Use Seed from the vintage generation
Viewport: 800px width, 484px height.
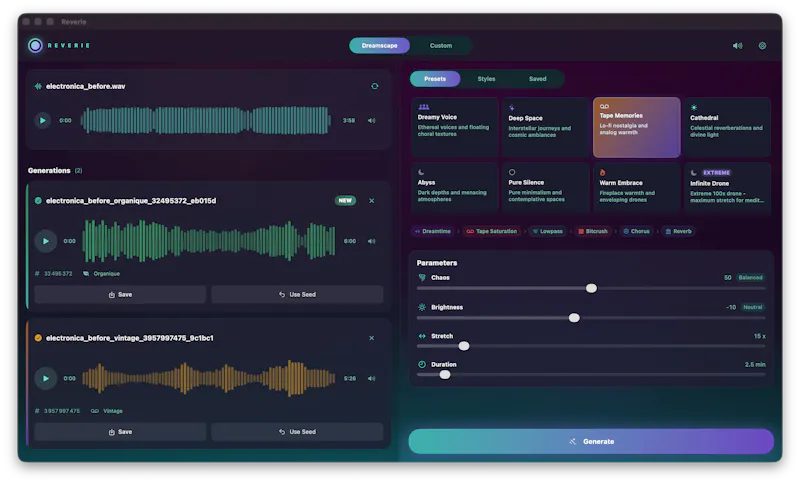click(x=297, y=431)
